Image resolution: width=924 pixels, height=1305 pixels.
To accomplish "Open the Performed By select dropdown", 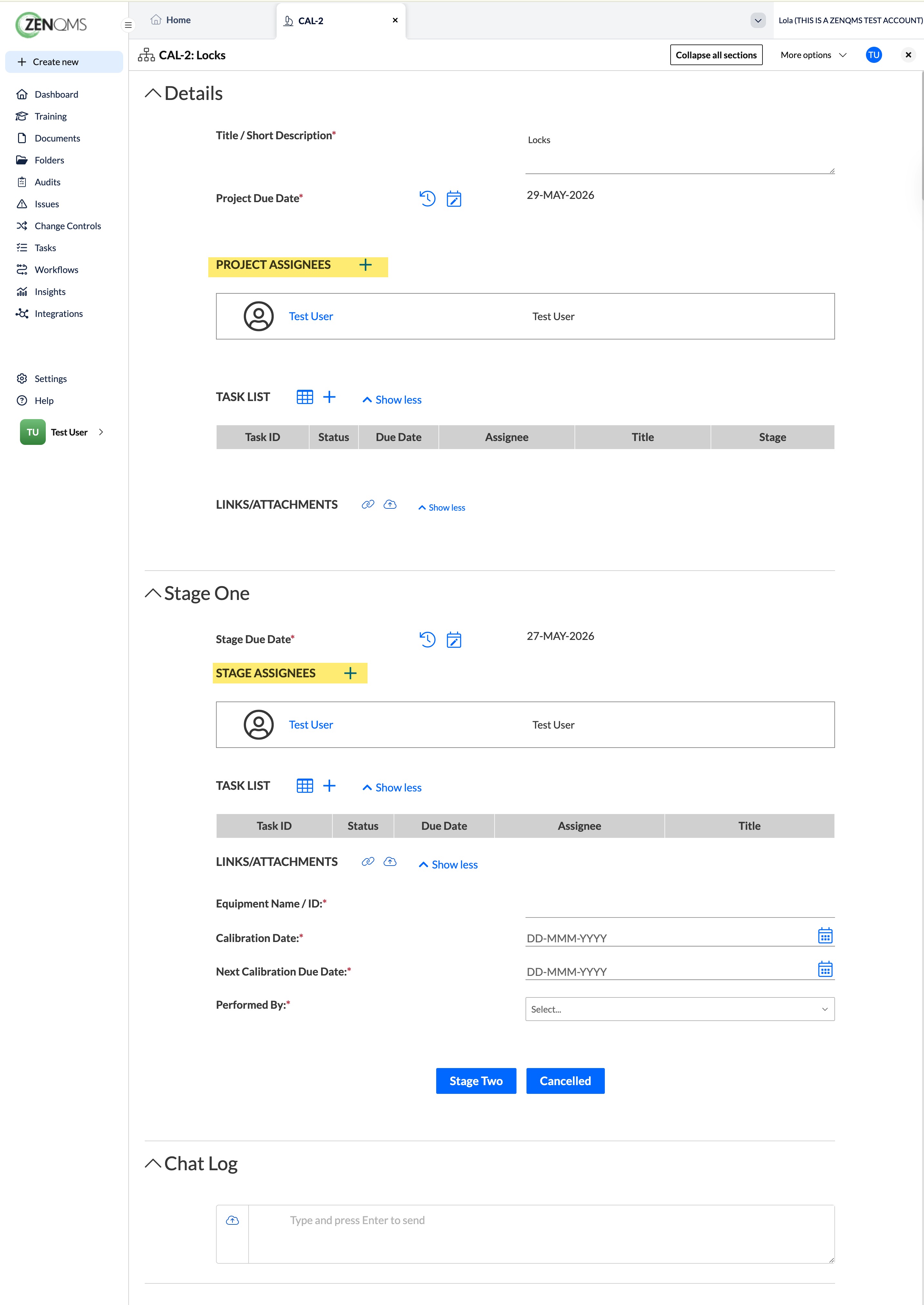I will tap(680, 1009).
